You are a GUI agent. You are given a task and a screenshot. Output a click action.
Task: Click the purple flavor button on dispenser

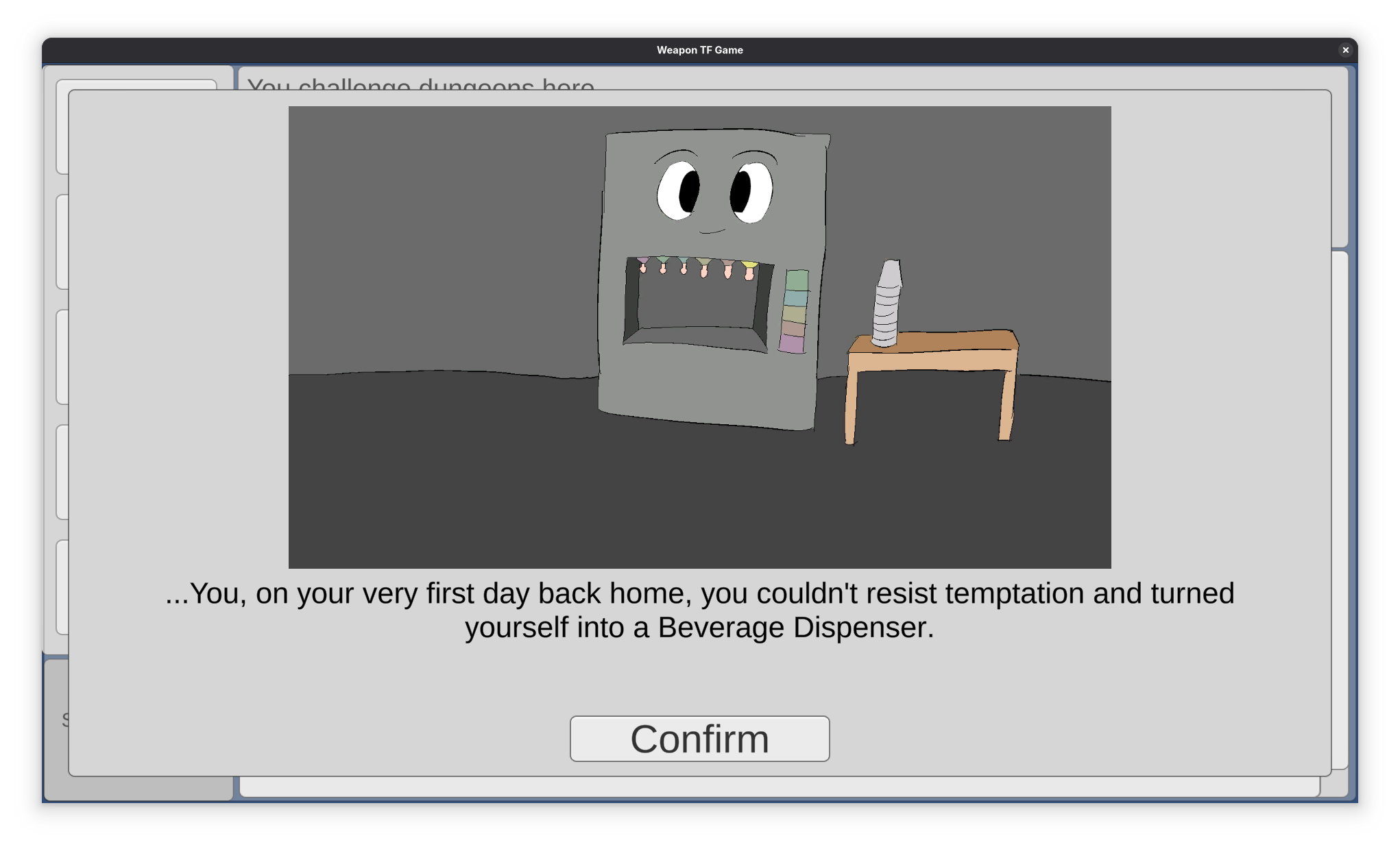point(792,344)
